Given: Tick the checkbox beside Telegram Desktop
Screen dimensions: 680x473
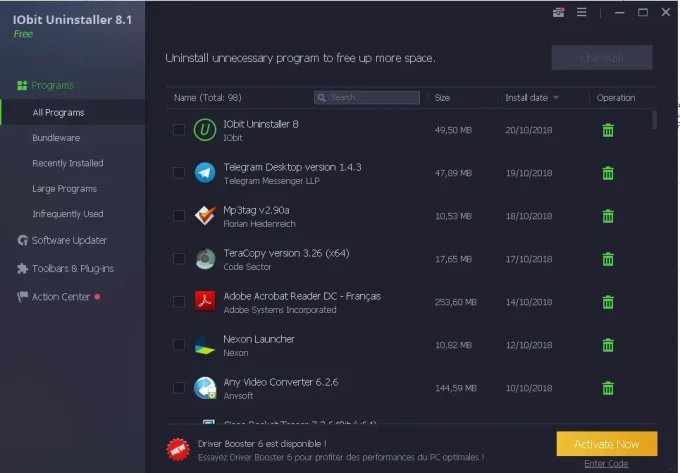Looking at the screenshot, I should [x=179, y=173].
